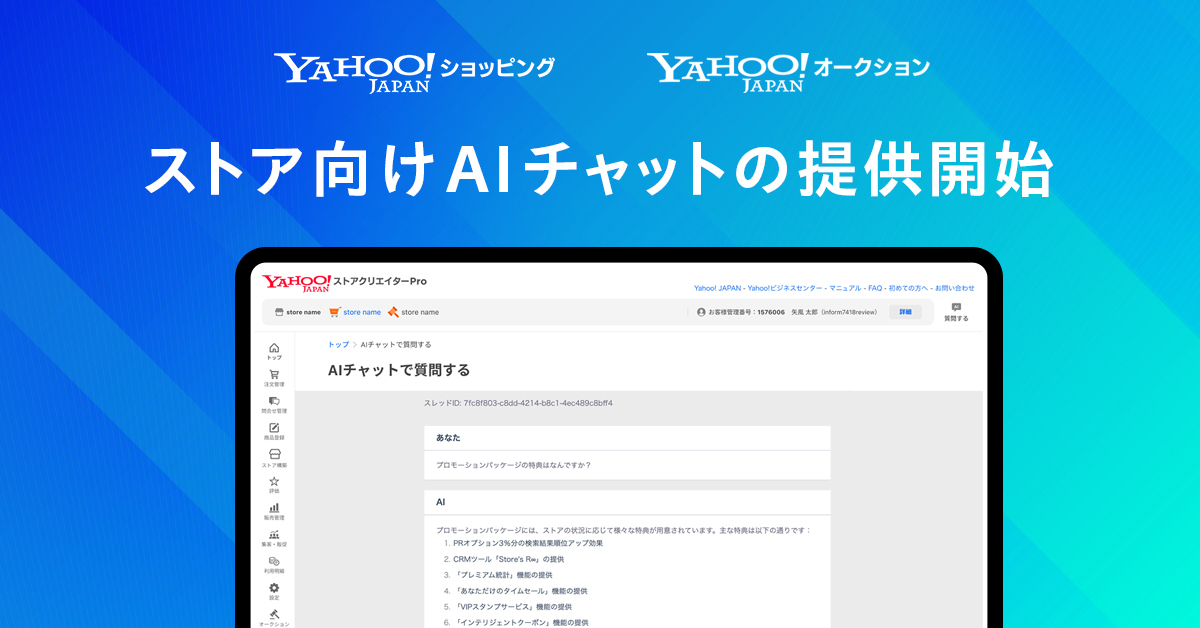
Task: Click list item 「あなただけのタイムセール」機能の提供
Action: point(520,591)
